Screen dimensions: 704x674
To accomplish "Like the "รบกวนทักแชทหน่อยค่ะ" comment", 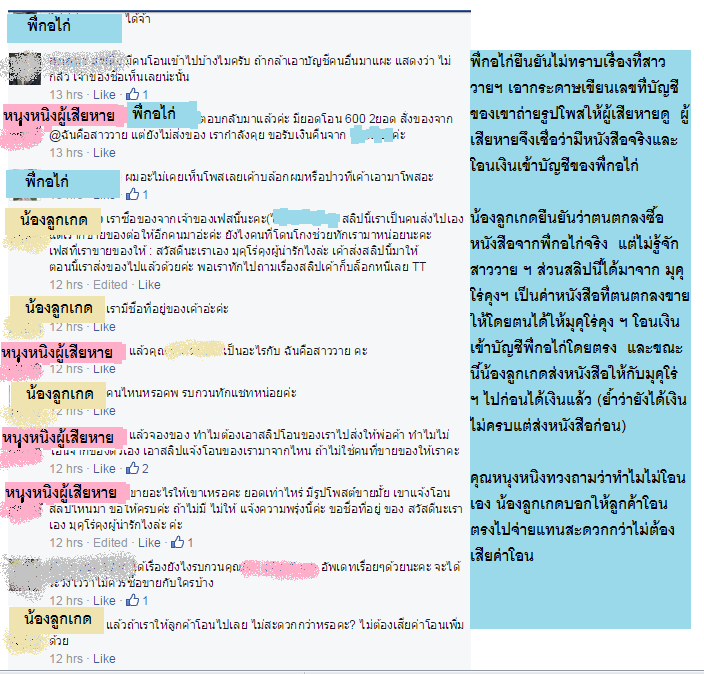I will (x=104, y=411).
